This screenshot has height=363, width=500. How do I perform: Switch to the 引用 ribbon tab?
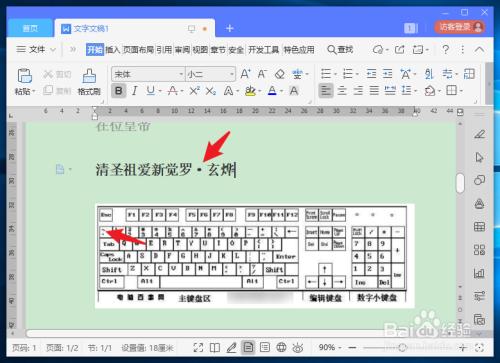tap(164, 50)
